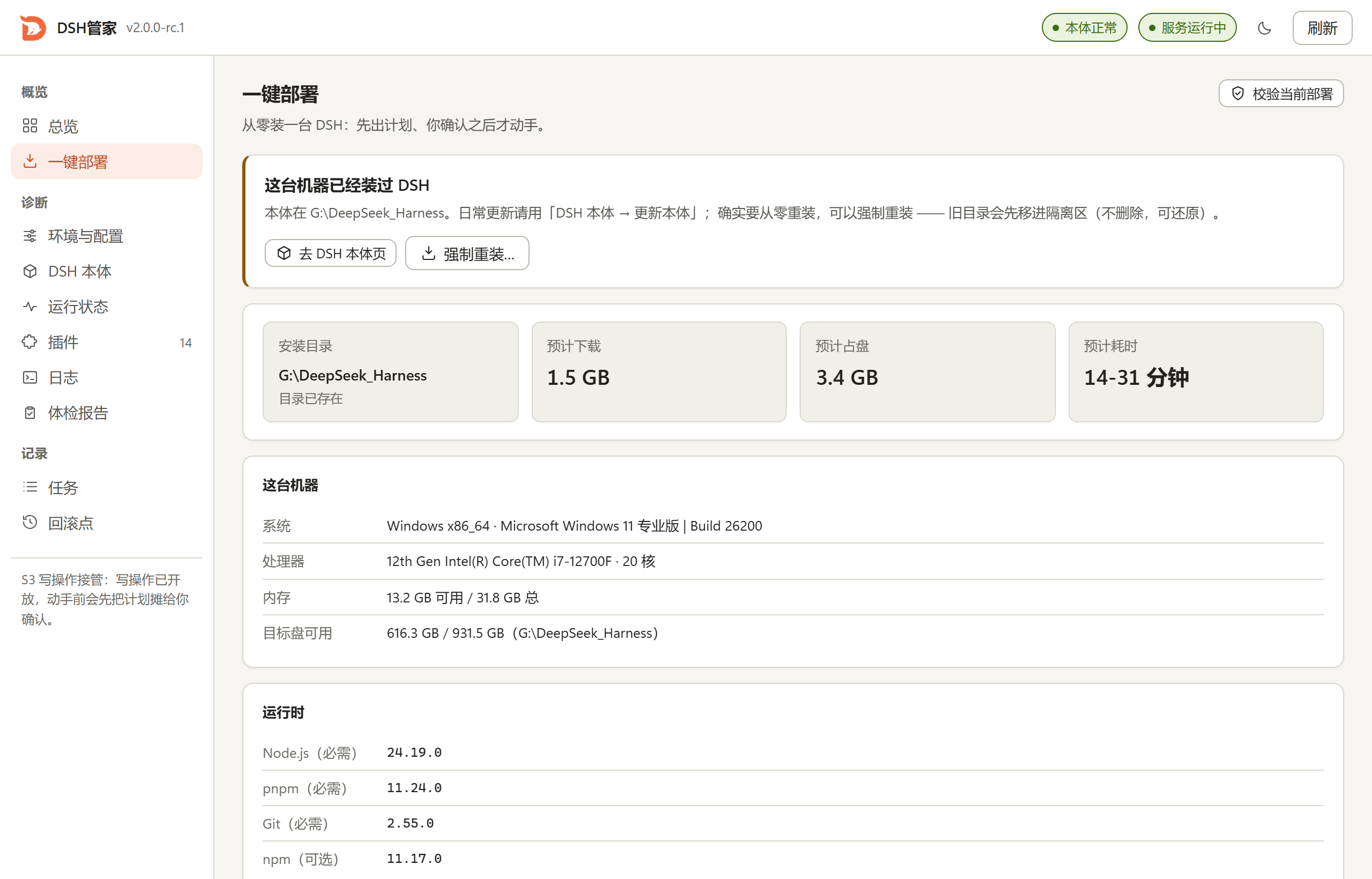1372x879 pixels.
Task: Open 日志 in the sidebar
Action: pyautogui.click(x=107, y=378)
